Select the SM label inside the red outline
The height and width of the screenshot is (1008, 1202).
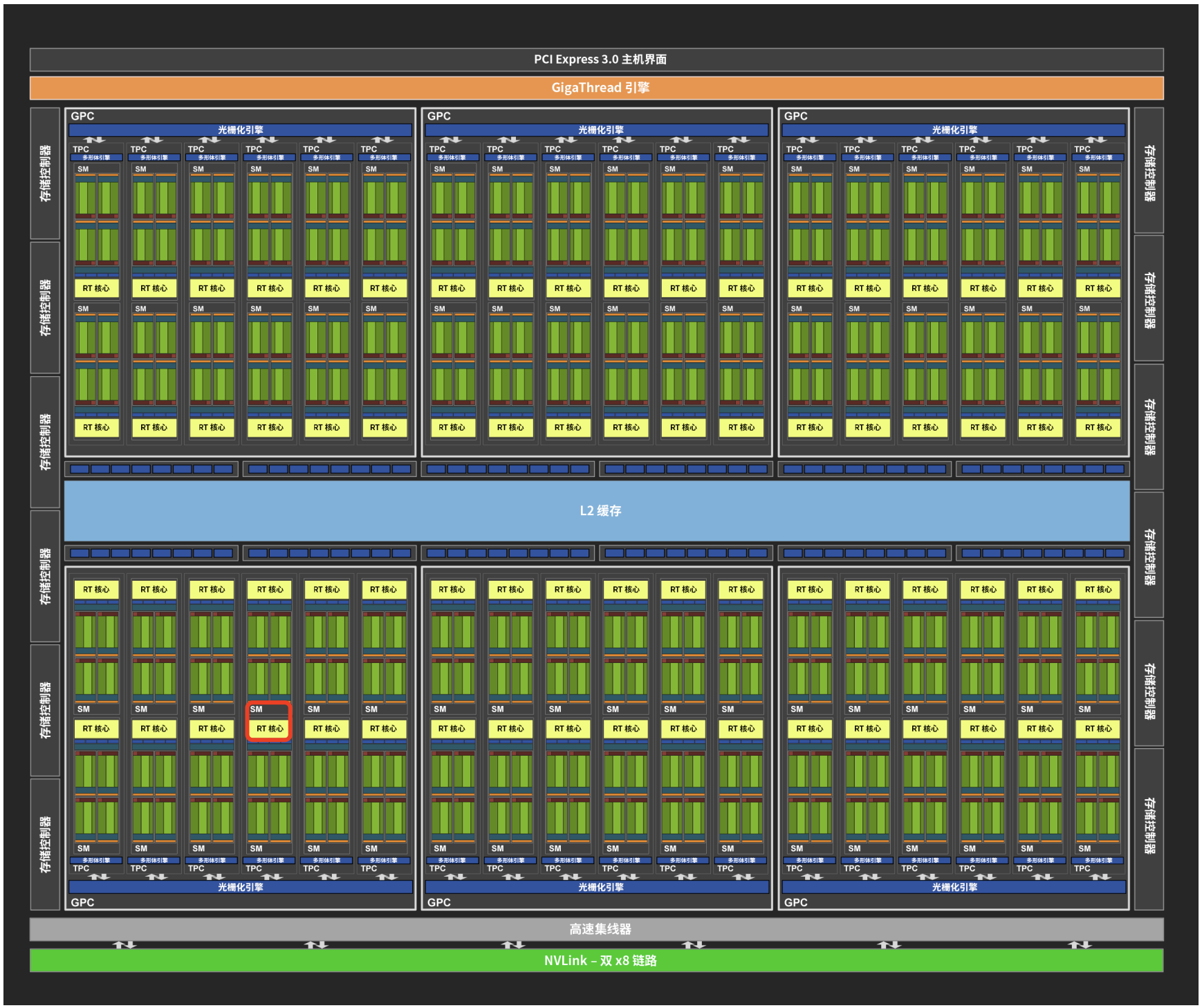tap(257, 709)
